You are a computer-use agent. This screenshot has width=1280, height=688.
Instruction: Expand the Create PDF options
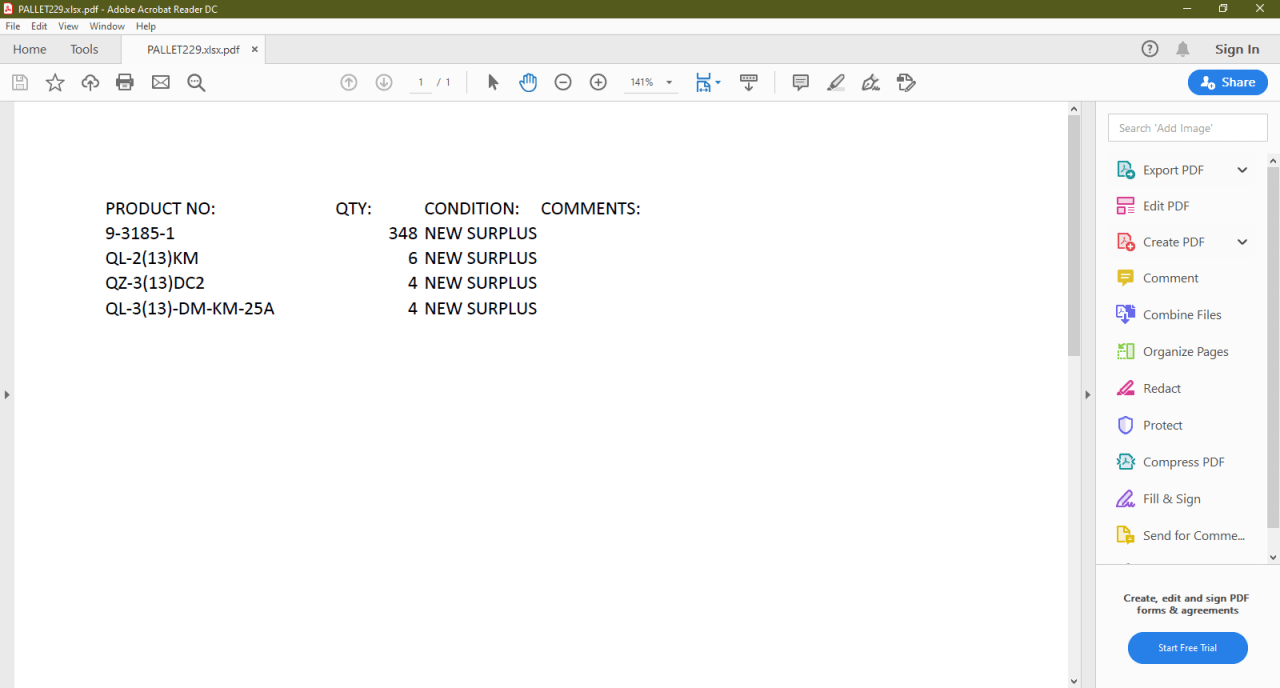pyautogui.click(x=1242, y=242)
